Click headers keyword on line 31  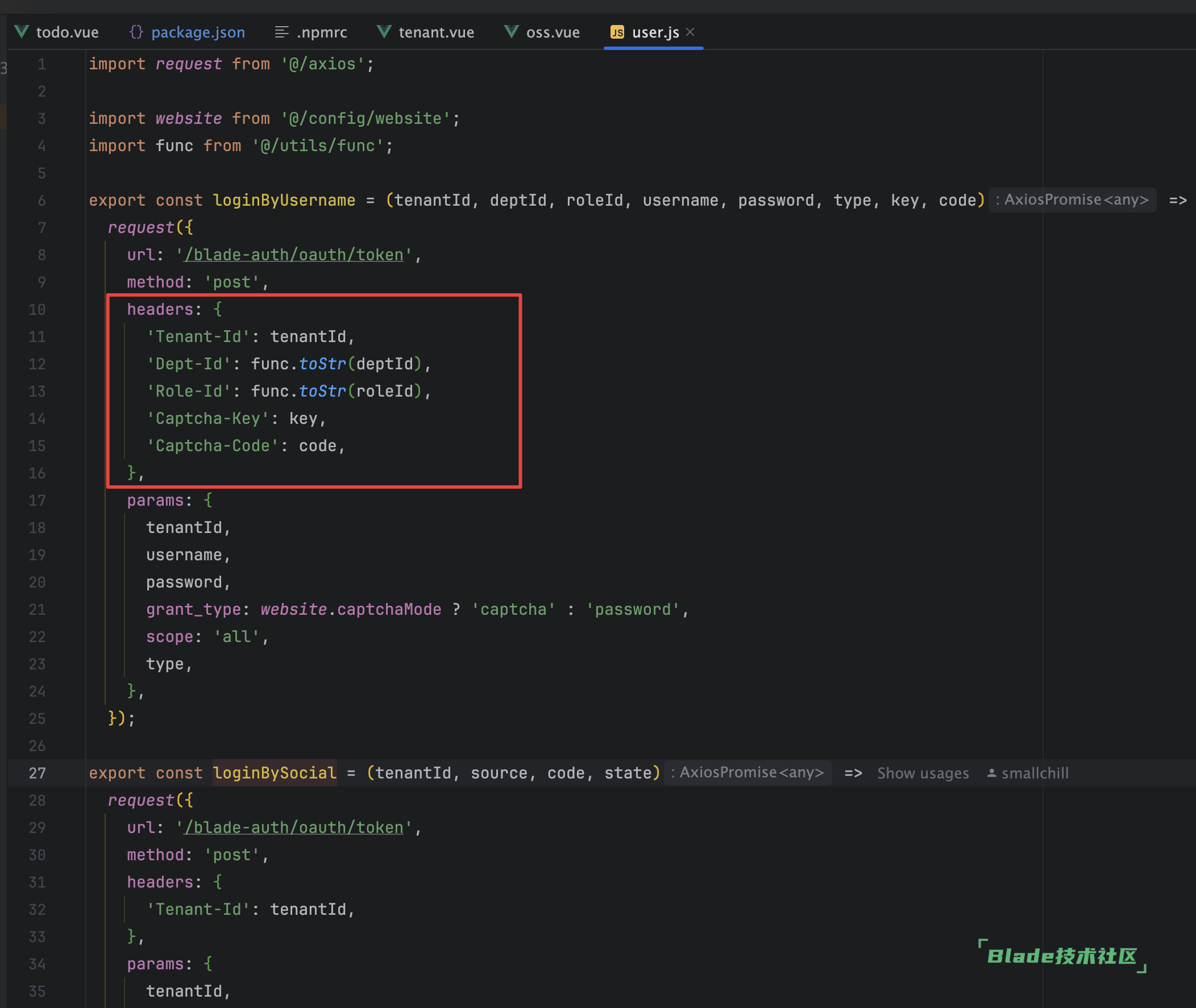[160, 882]
